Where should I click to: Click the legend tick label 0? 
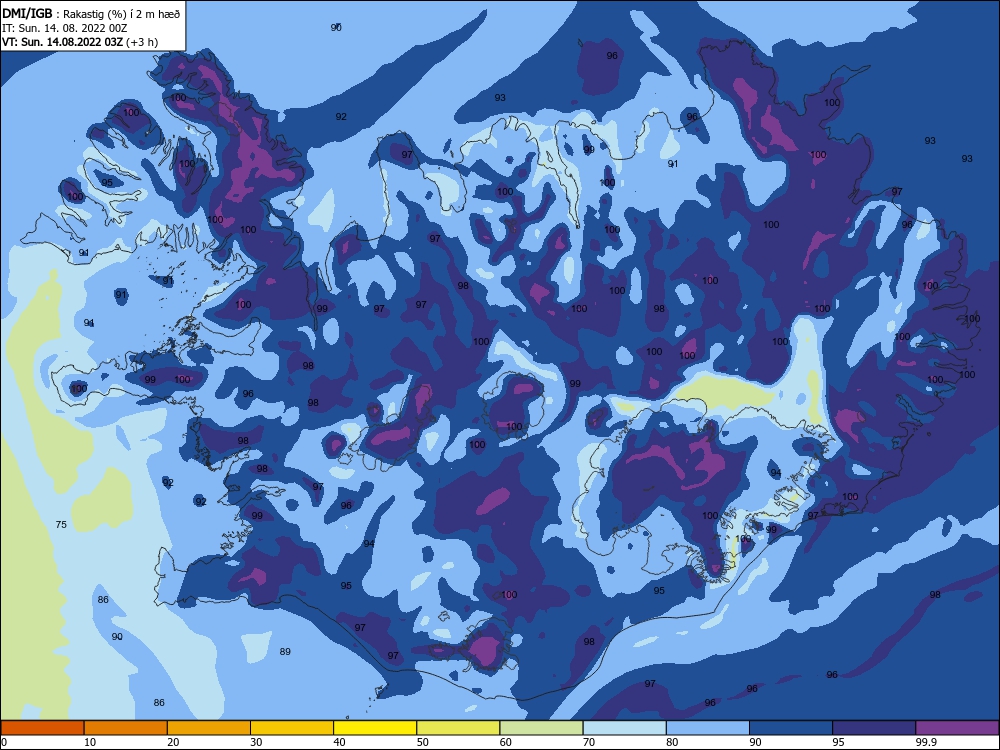4,742
